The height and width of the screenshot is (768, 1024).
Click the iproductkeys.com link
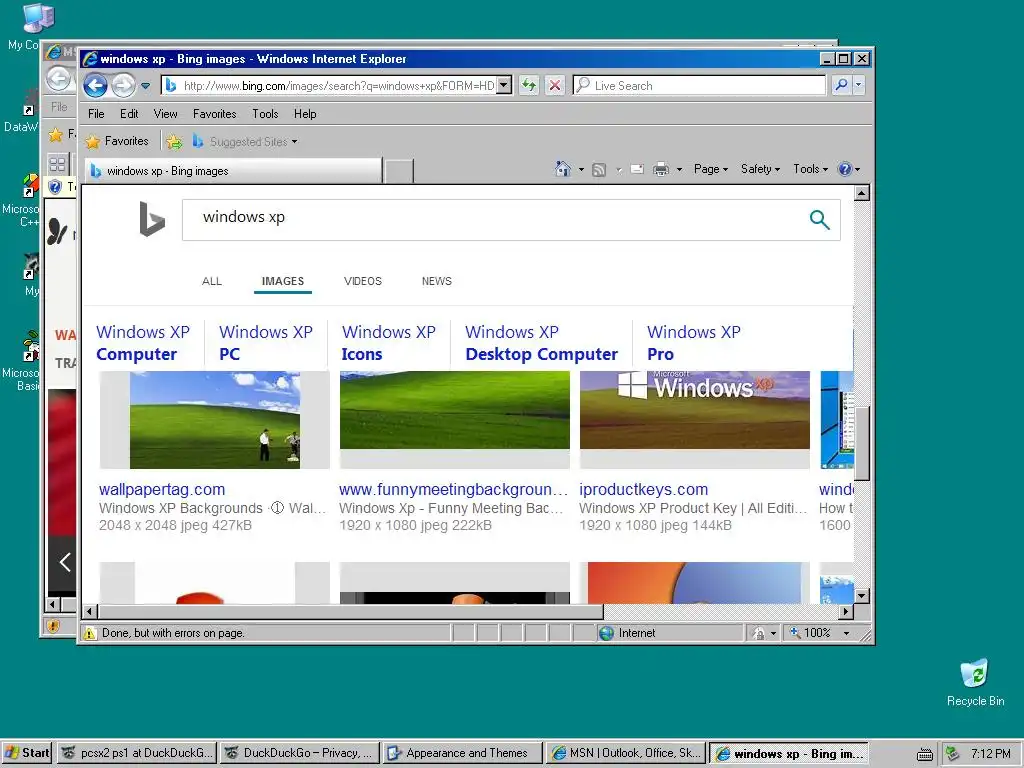click(x=643, y=489)
